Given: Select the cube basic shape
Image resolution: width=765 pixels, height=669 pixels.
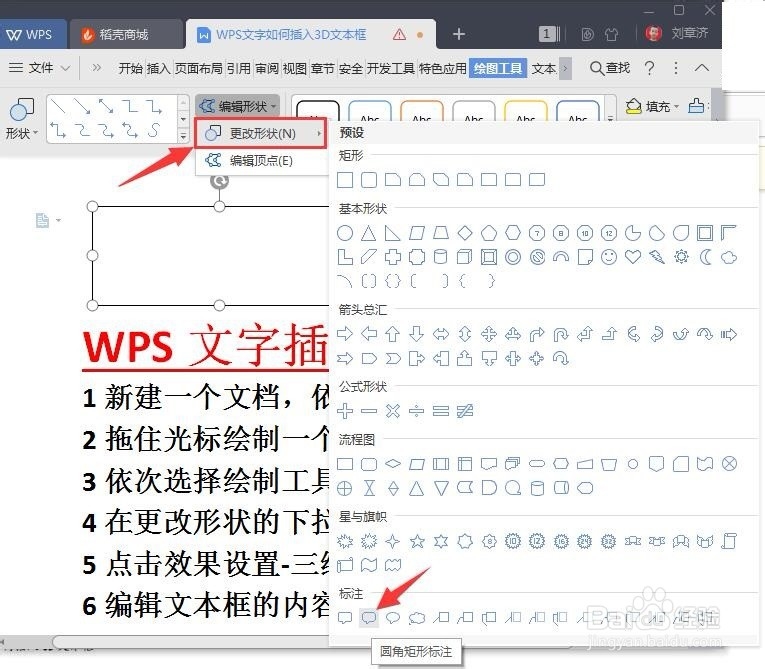Looking at the screenshot, I should click(464, 257).
